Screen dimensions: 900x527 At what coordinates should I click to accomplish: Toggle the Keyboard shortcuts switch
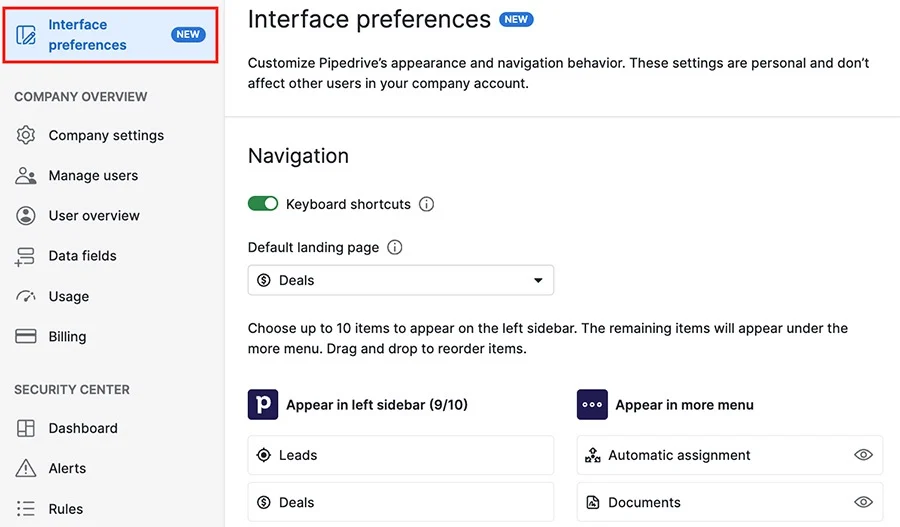263,204
